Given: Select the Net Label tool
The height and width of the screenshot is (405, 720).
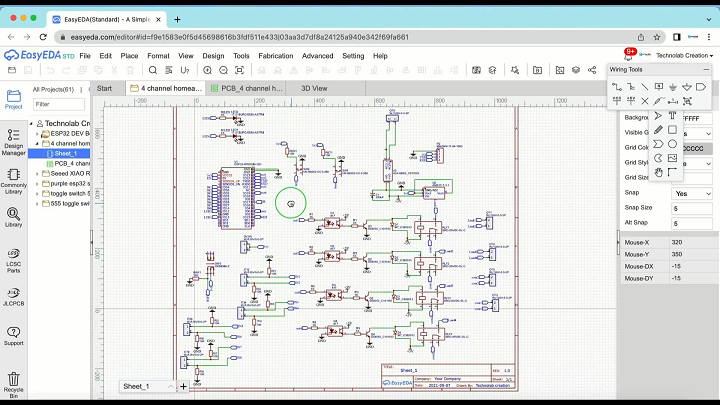Looking at the screenshot, I should click(659, 87).
